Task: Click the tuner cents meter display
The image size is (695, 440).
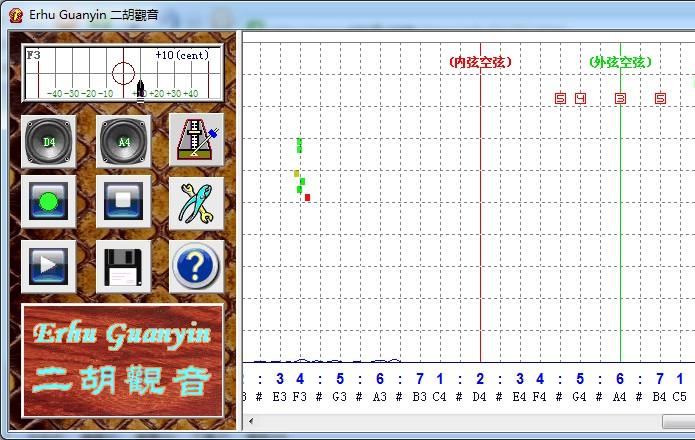Action: pos(122,73)
